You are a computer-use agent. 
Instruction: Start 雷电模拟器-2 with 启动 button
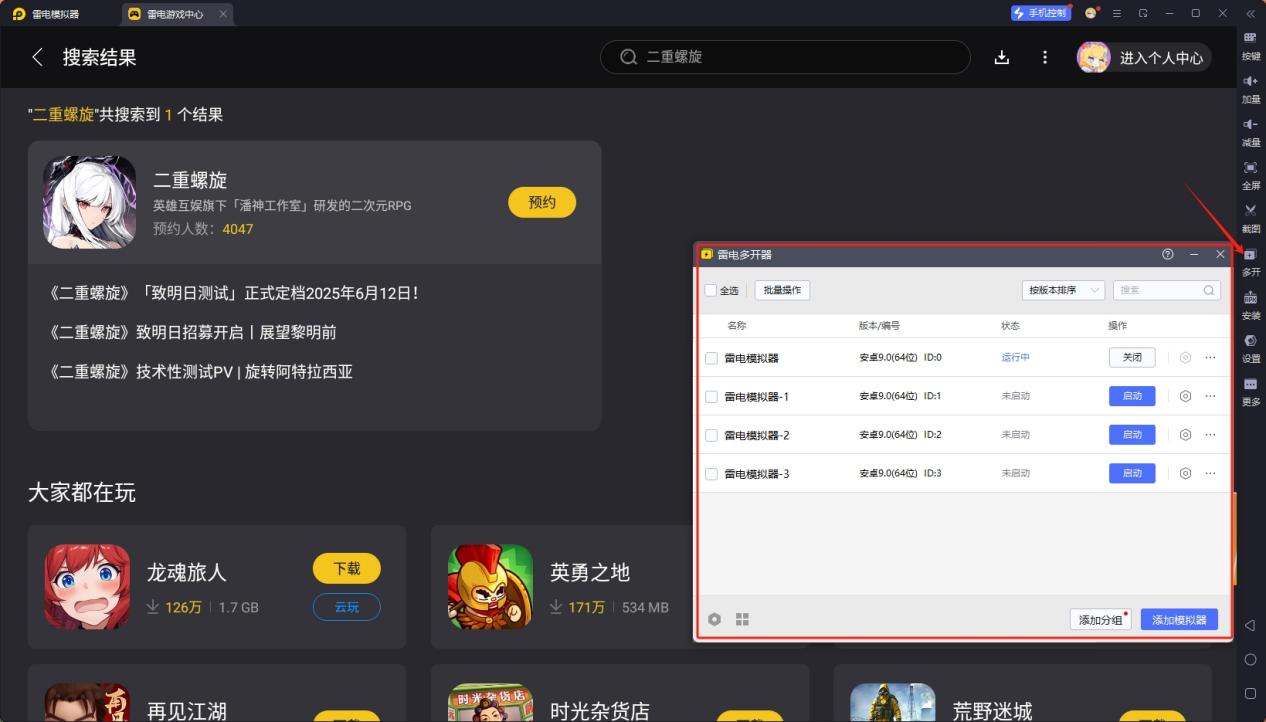1132,435
